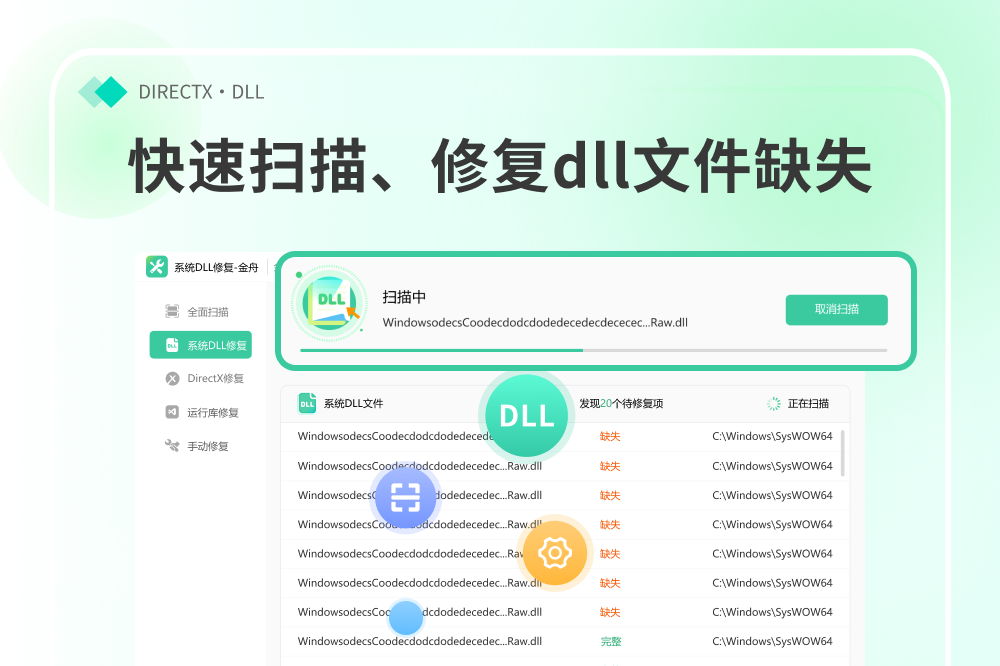
Task: Click the blue scan-frame circle icon
Action: click(406, 498)
